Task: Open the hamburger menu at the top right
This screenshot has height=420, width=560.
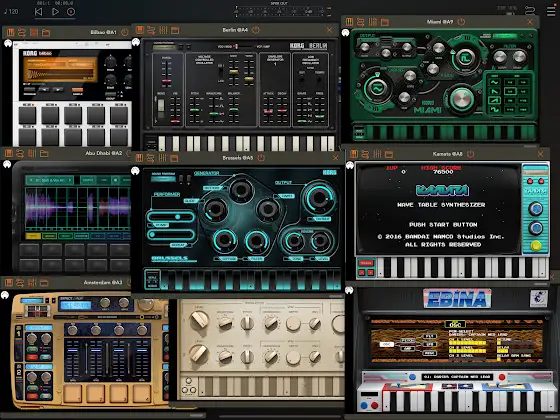Action: tap(551, 11)
